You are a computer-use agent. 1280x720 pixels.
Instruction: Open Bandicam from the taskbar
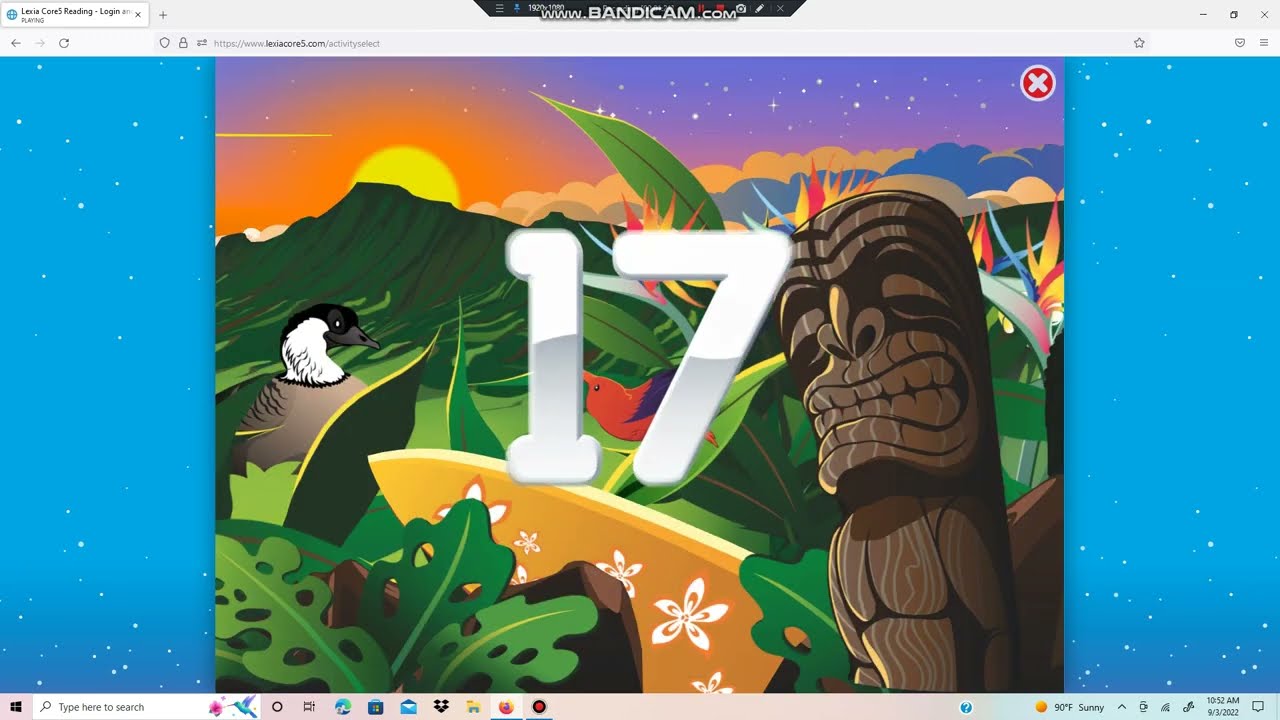(x=538, y=707)
